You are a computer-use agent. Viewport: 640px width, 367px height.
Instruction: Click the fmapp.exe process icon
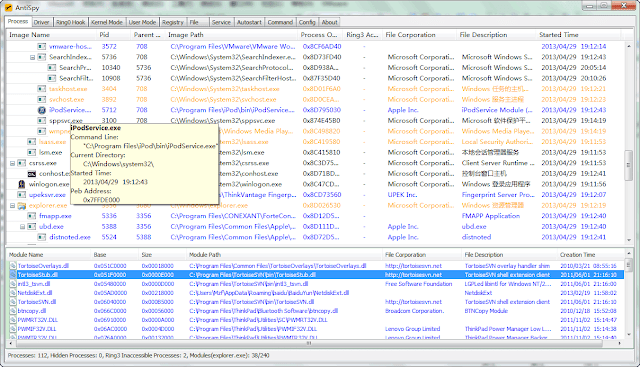pos(32,216)
